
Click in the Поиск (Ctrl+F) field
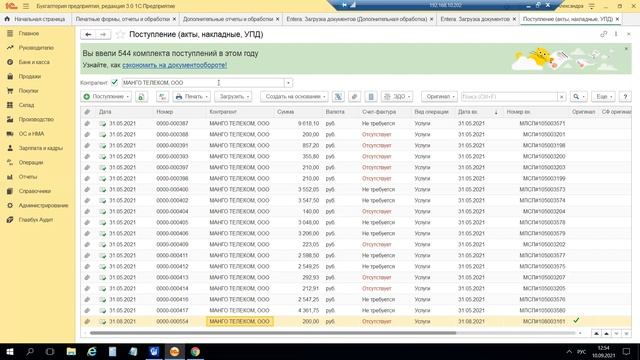pos(509,97)
